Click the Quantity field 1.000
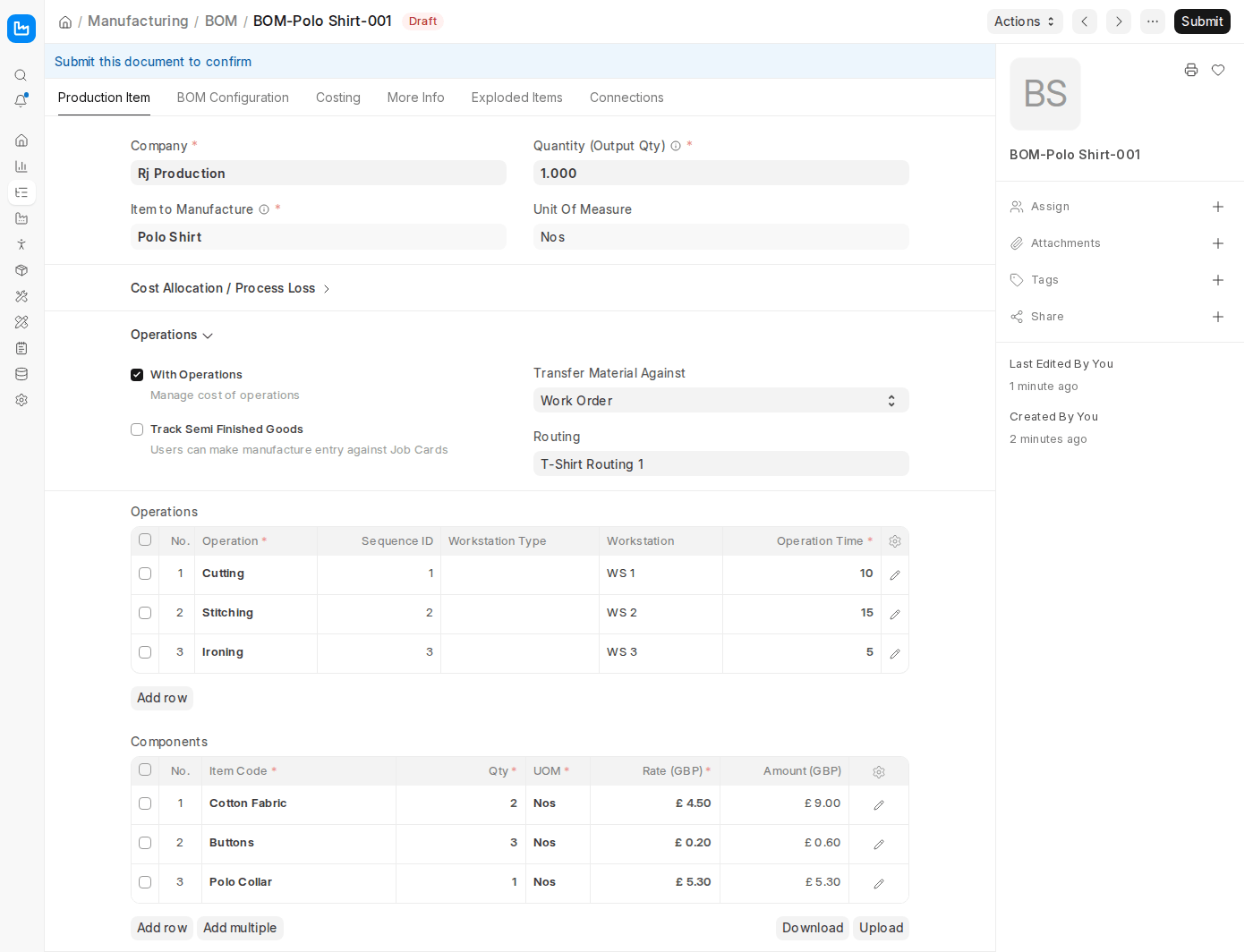 [721, 173]
